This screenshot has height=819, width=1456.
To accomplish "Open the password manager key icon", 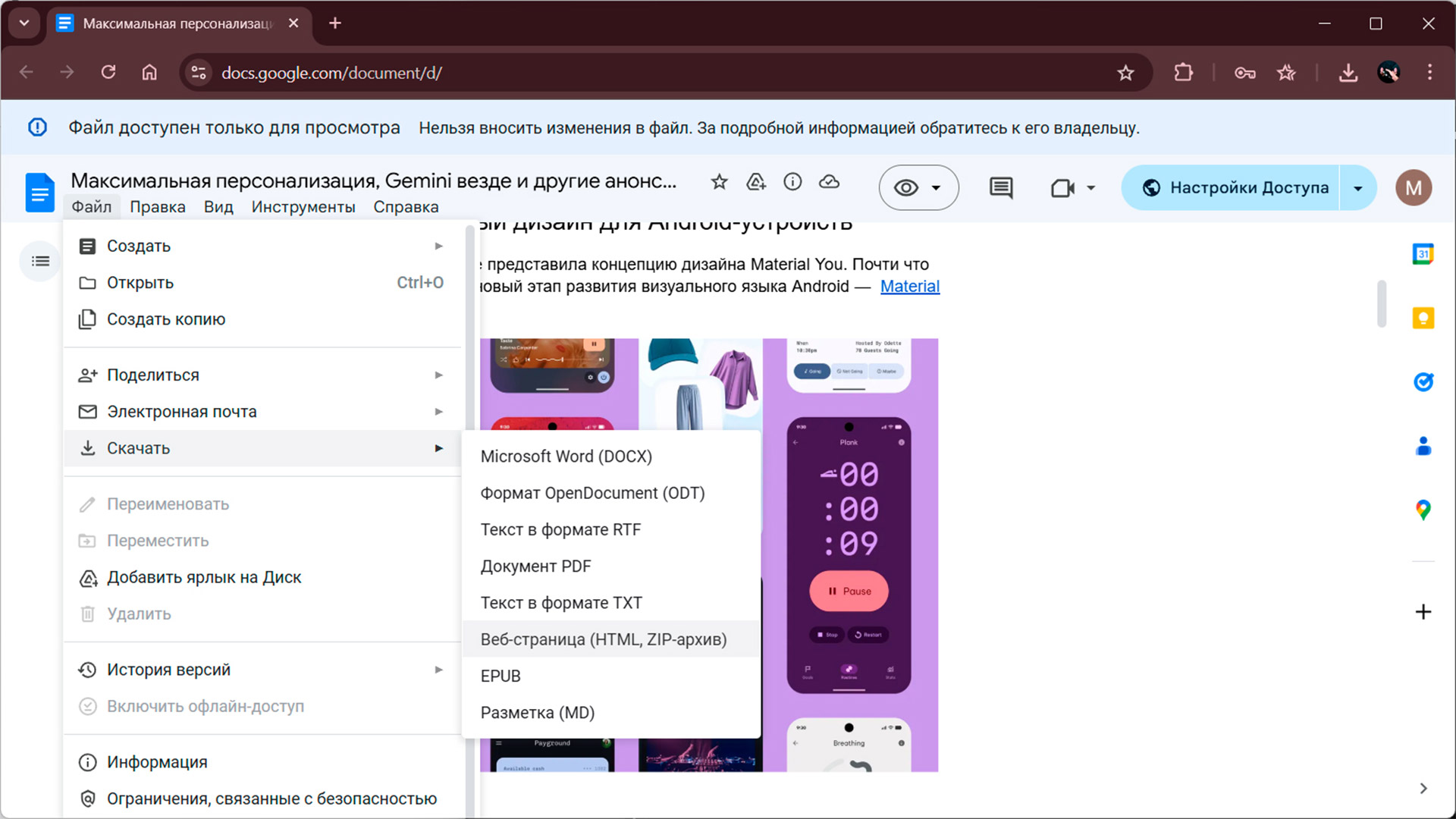I will 1245,73.
